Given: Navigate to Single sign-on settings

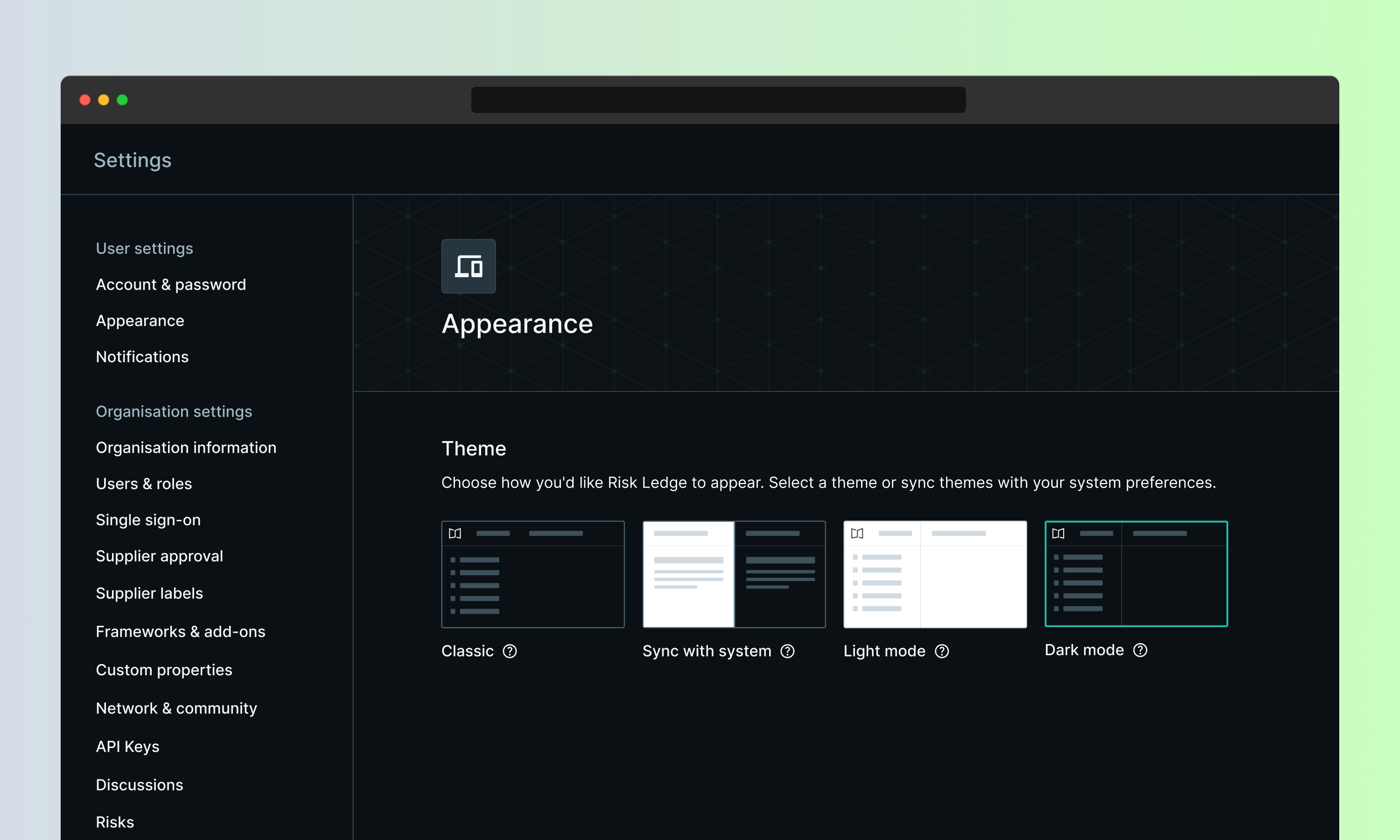Looking at the screenshot, I should [148, 519].
